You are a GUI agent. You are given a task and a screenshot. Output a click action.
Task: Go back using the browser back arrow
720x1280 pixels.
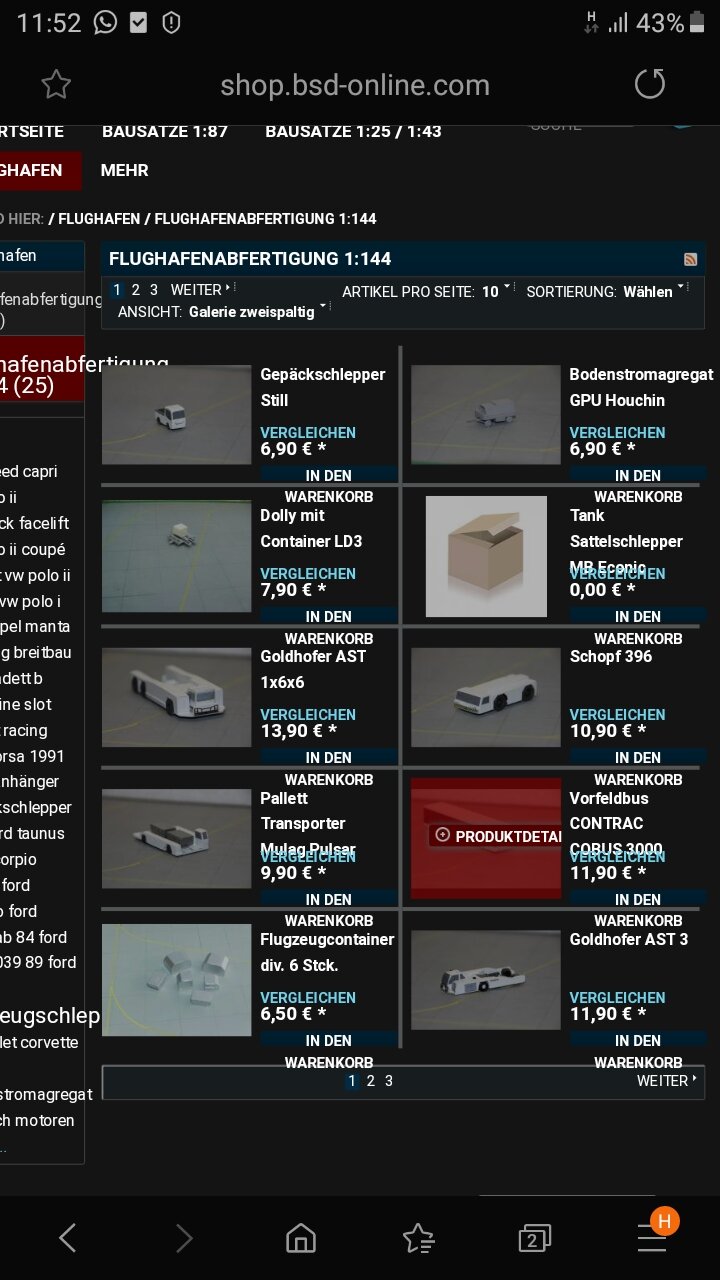[x=67, y=1239]
